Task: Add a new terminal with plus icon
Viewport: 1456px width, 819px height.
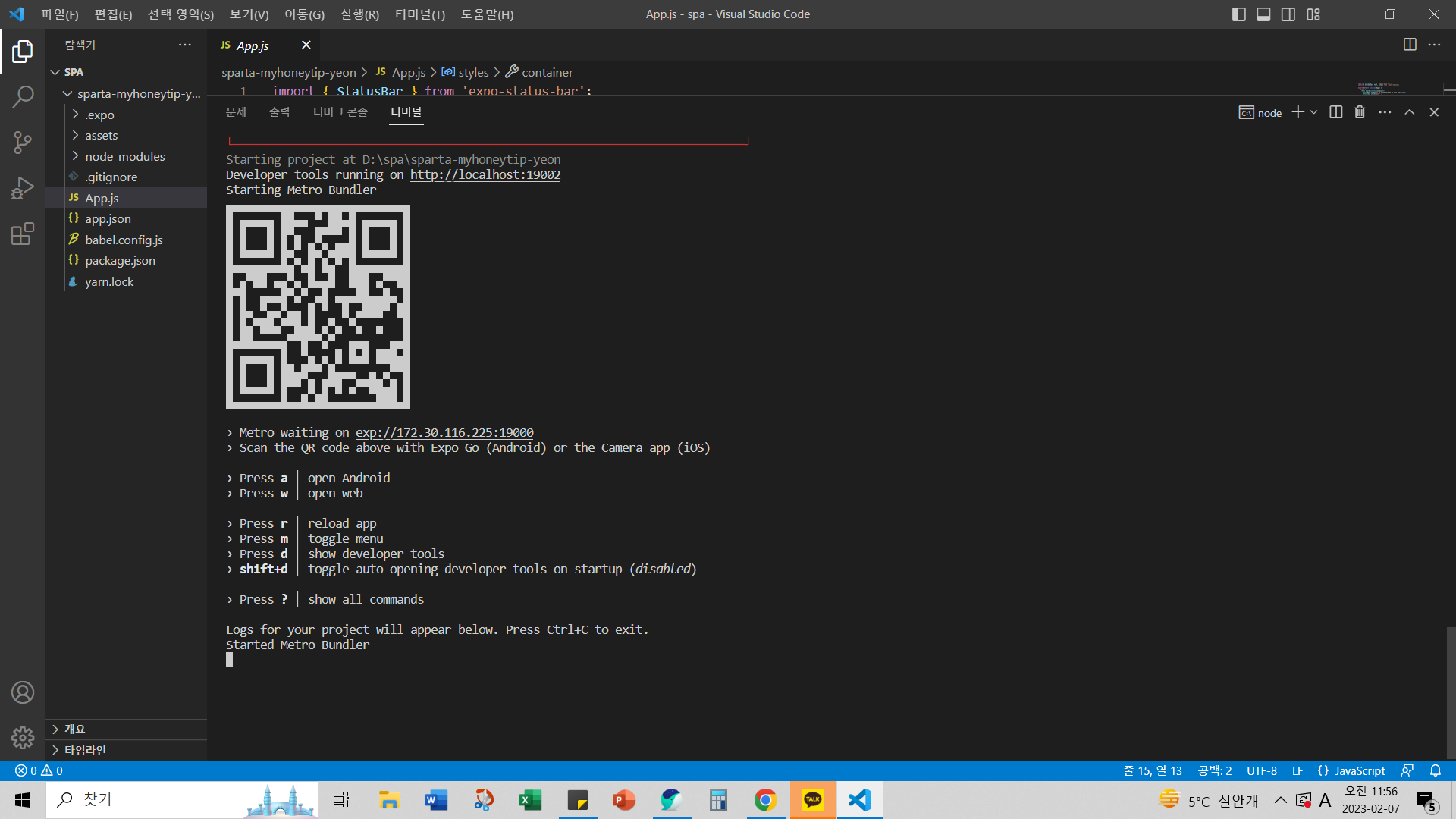Action: [1298, 112]
